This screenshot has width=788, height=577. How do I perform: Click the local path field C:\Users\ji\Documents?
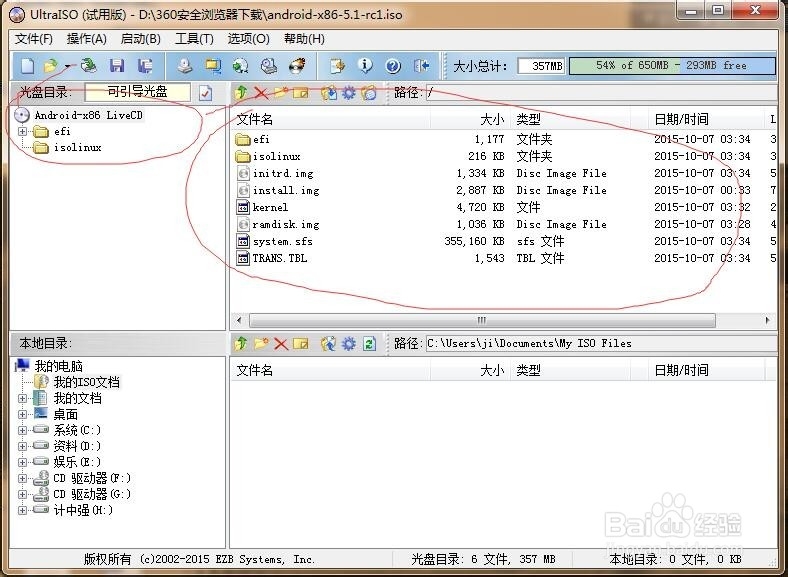601,344
